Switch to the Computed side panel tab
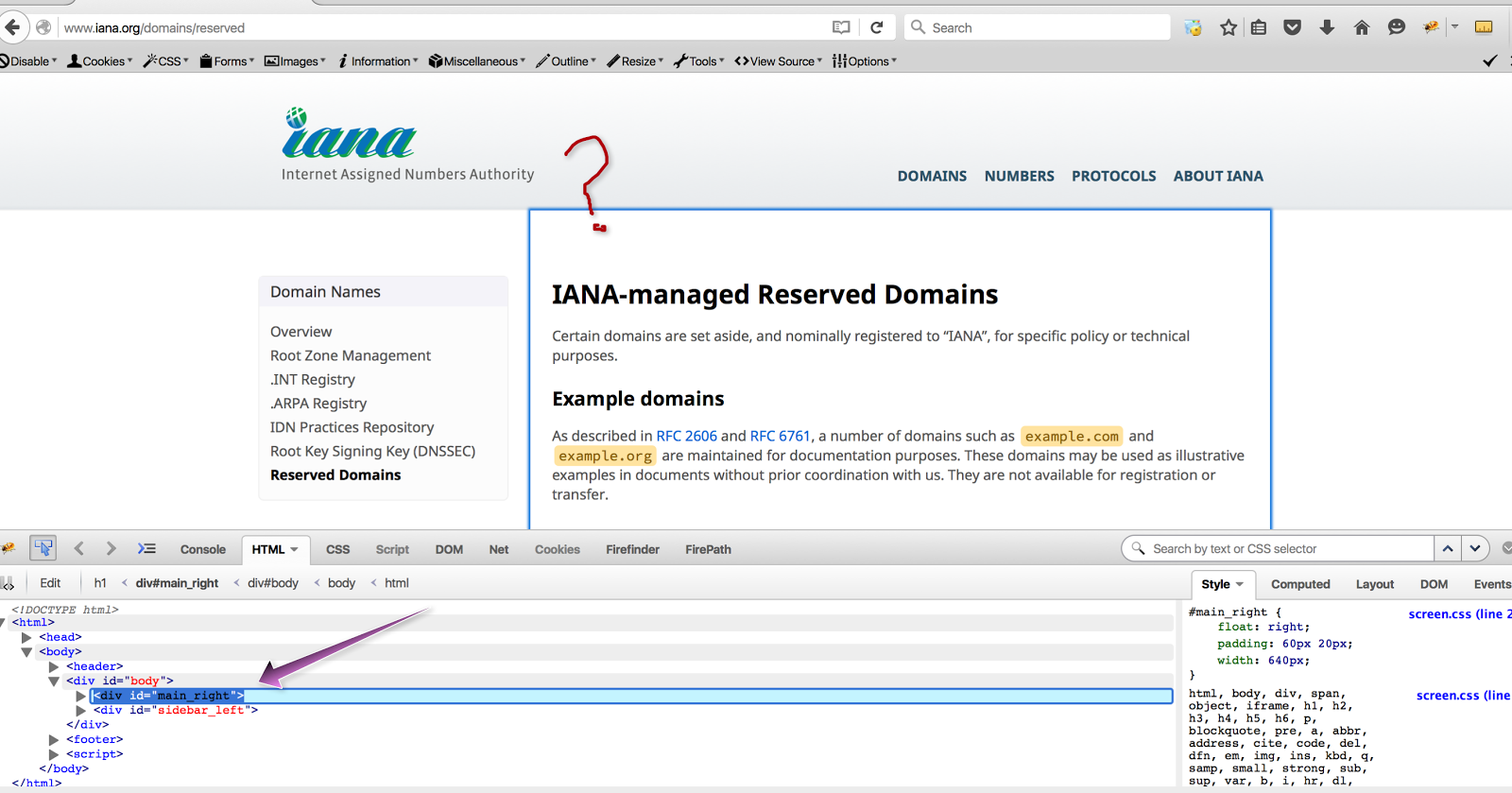The image size is (1512, 793). (x=1300, y=584)
